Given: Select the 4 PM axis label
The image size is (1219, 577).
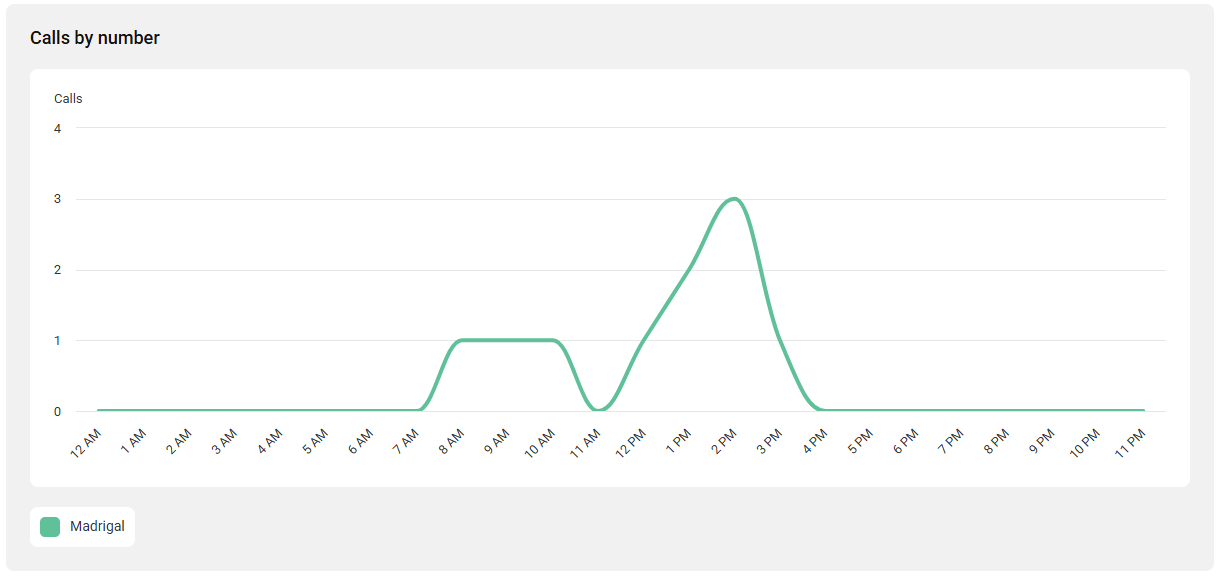Looking at the screenshot, I should click(x=813, y=441).
